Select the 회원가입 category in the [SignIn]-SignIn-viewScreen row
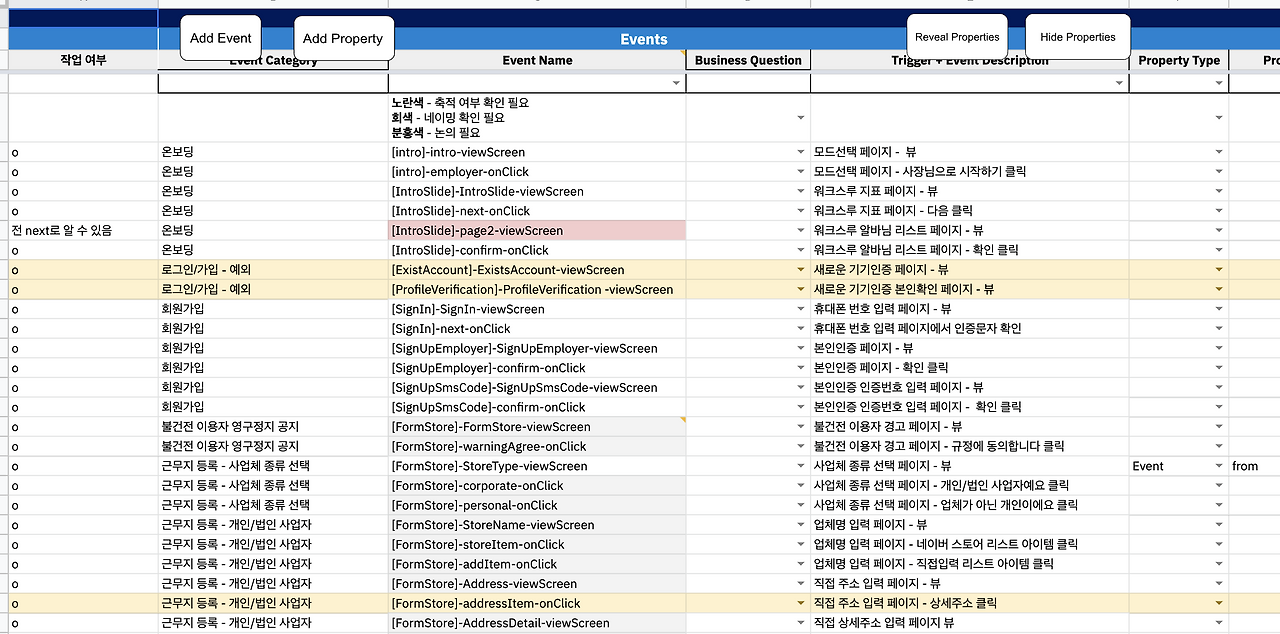Image resolution: width=1280 pixels, height=634 pixels. (273, 310)
